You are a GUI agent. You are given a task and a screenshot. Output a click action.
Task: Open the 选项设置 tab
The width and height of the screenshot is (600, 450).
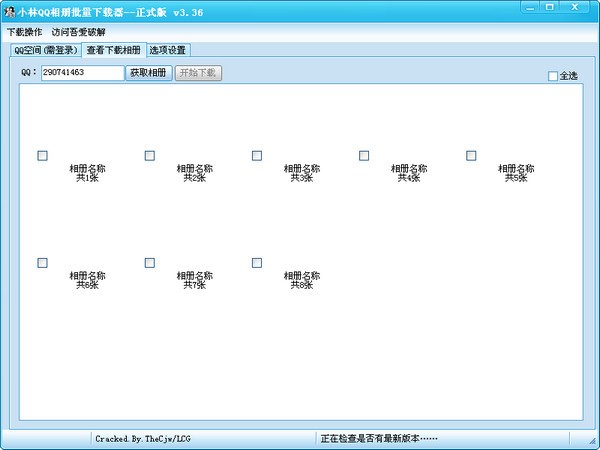point(168,50)
